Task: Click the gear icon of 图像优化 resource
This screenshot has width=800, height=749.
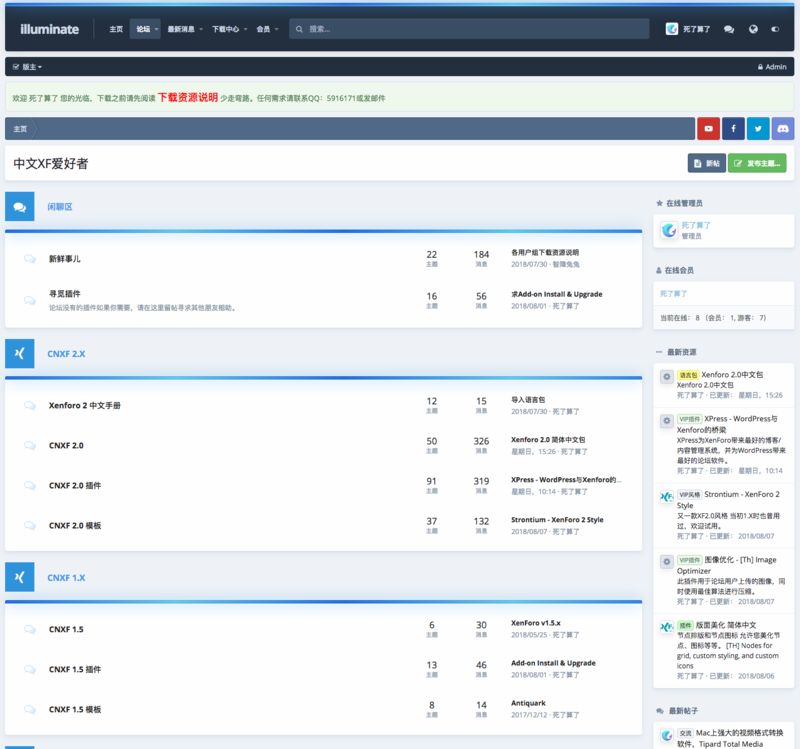Action: [666, 562]
